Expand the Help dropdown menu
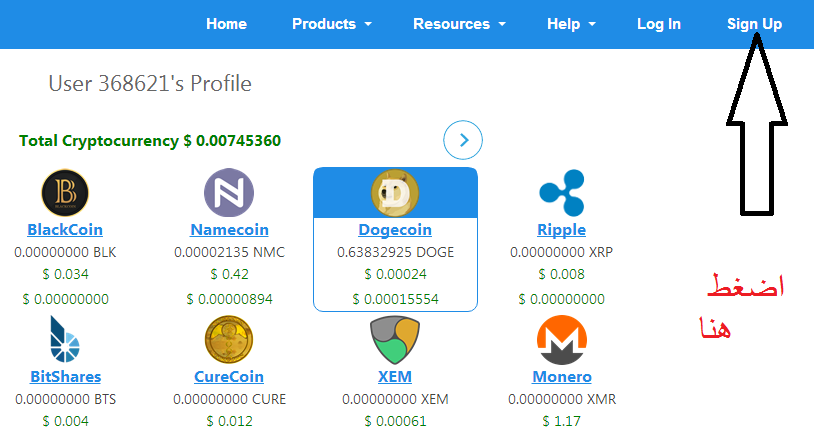The width and height of the screenshot is (814, 440). pos(571,24)
